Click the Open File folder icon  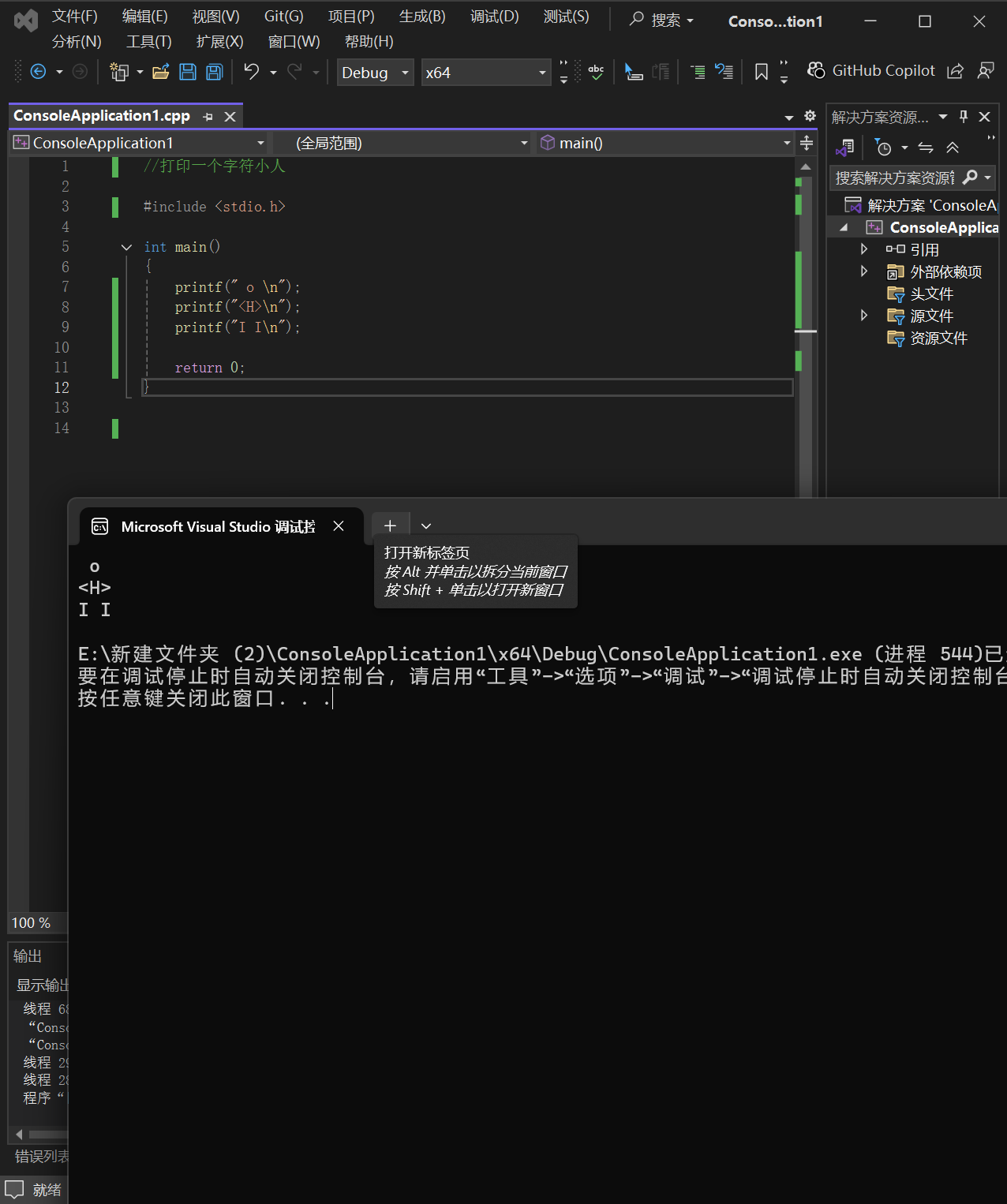pos(161,72)
